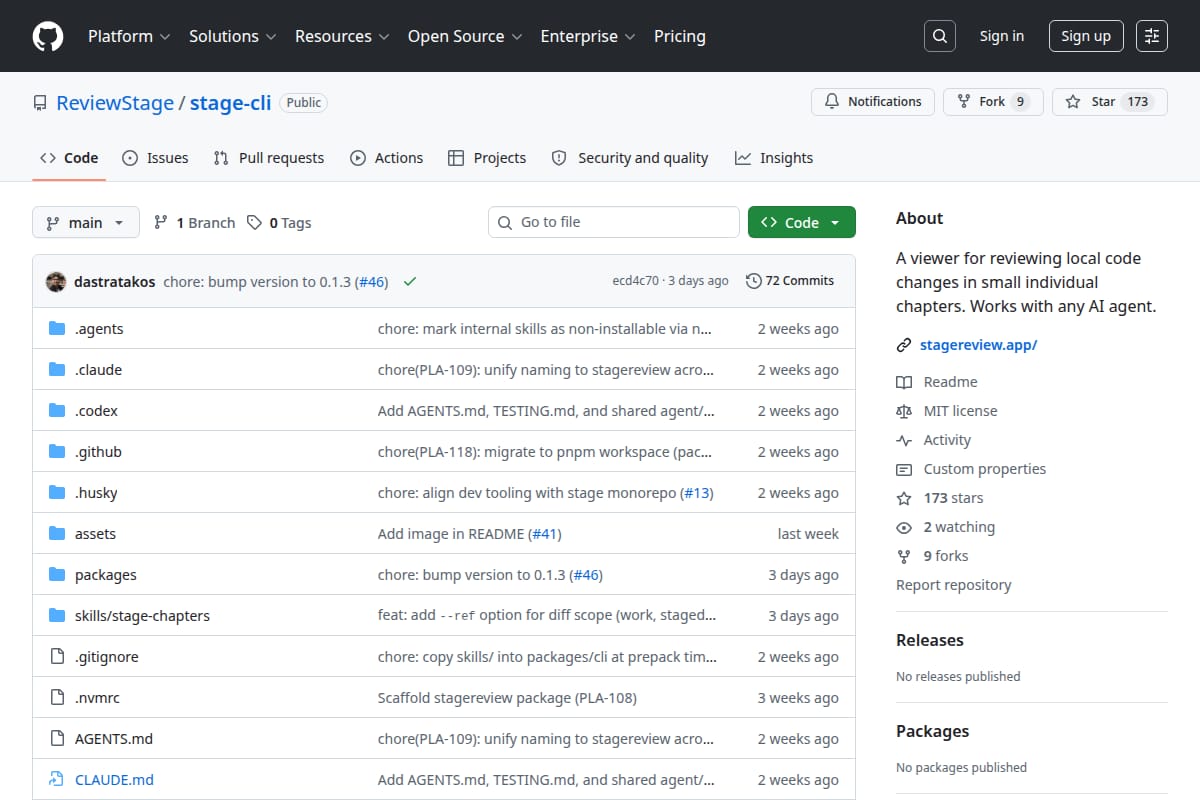Viewport: 1200px width, 800px height.
Task: Open the Releases heading link
Action: tap(930, 640)
